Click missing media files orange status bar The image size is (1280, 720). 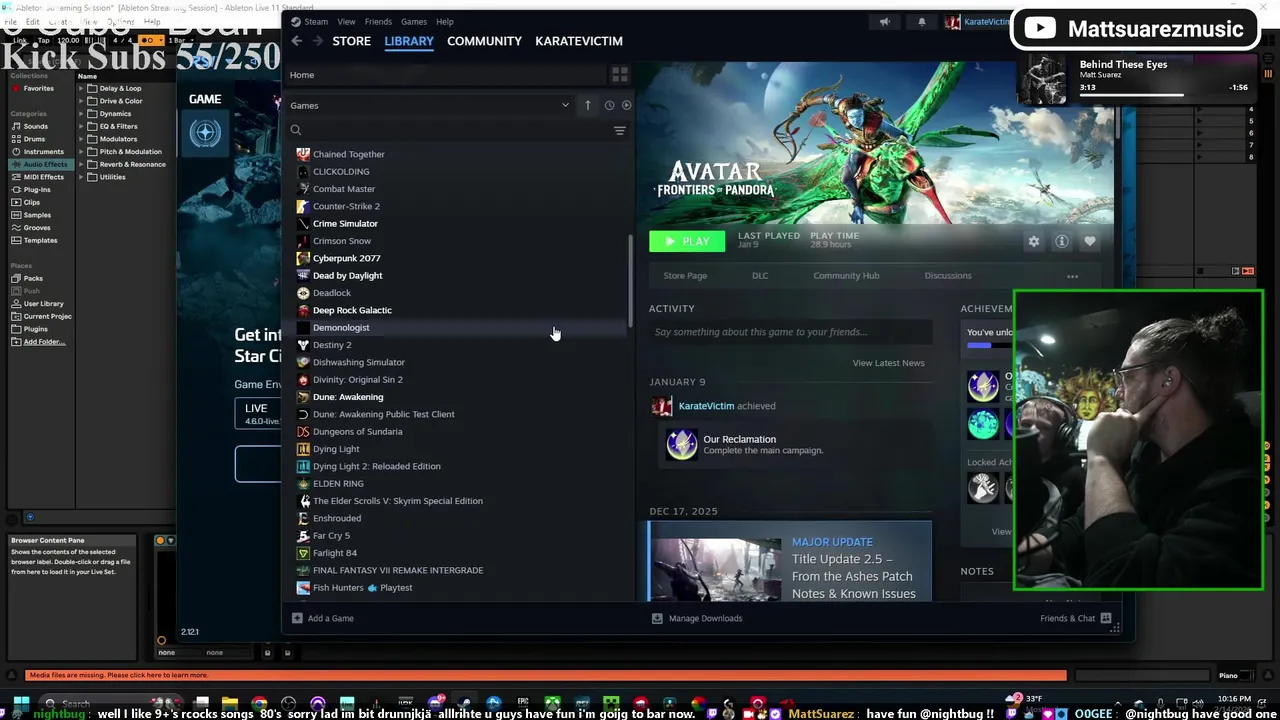coord(546,675)
